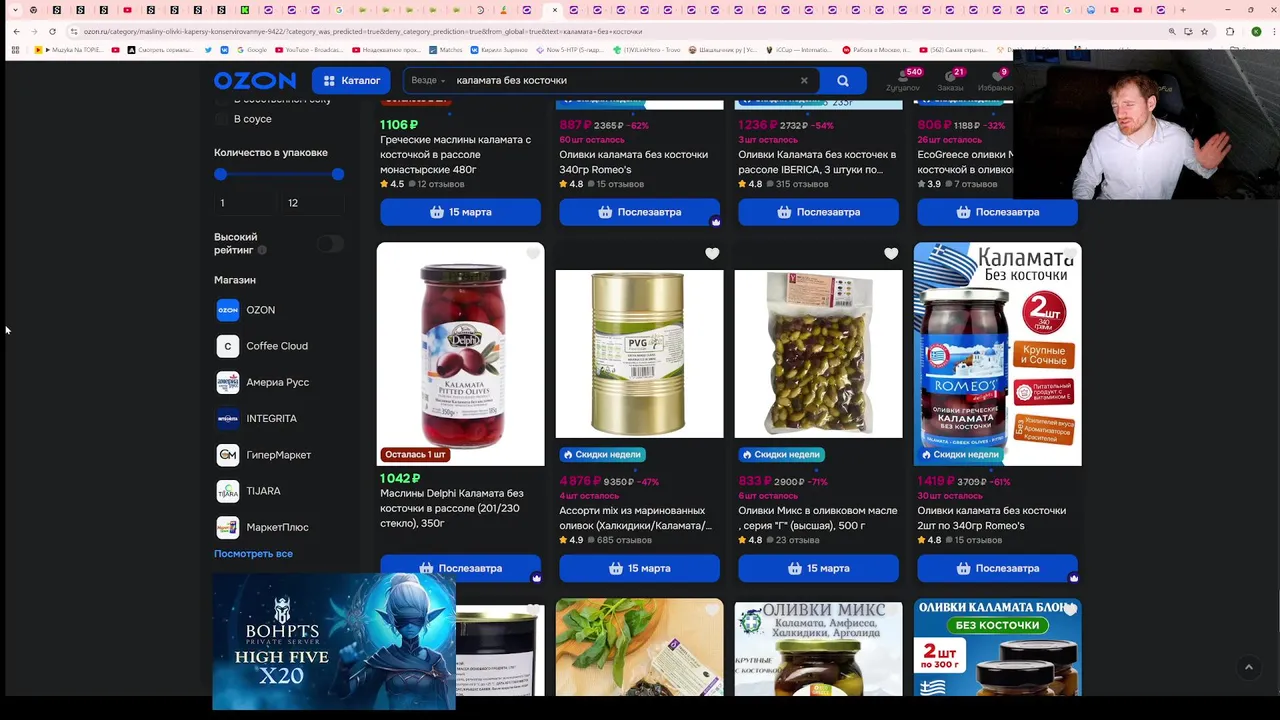Click left handle of quantity slider

point(221,174)
